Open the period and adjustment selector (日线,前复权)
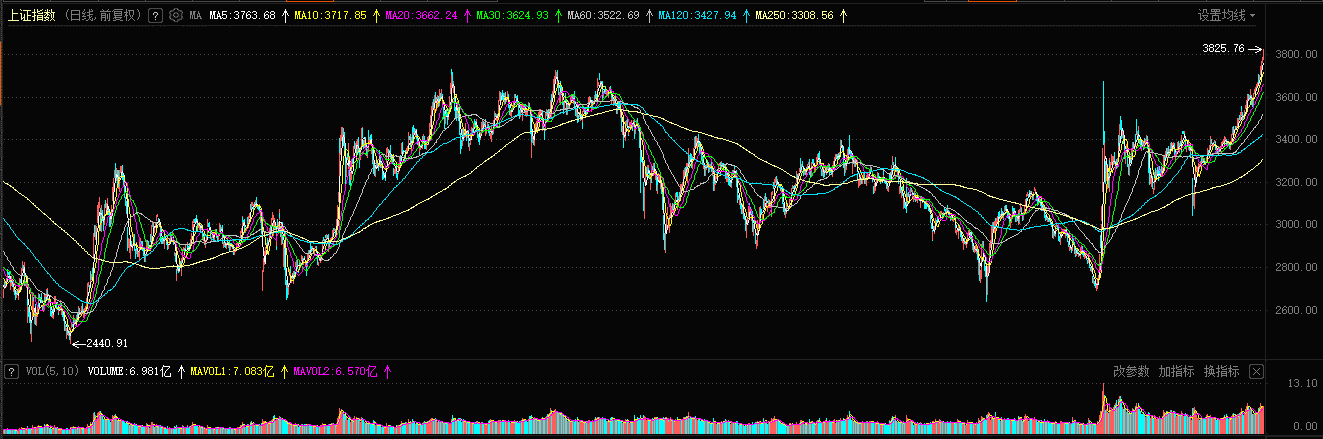Viewport: 1323px width, 439px height. click(103, 16)
